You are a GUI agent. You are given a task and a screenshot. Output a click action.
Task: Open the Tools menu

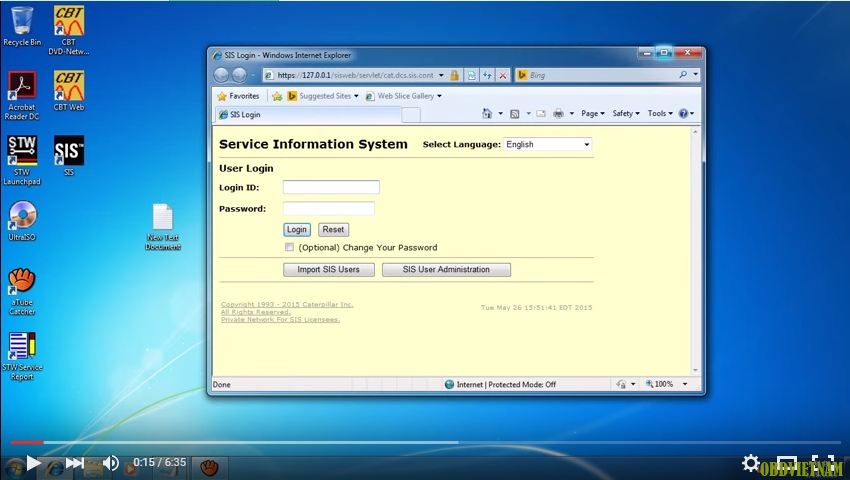pyautogui.click(x=660, y=114)
